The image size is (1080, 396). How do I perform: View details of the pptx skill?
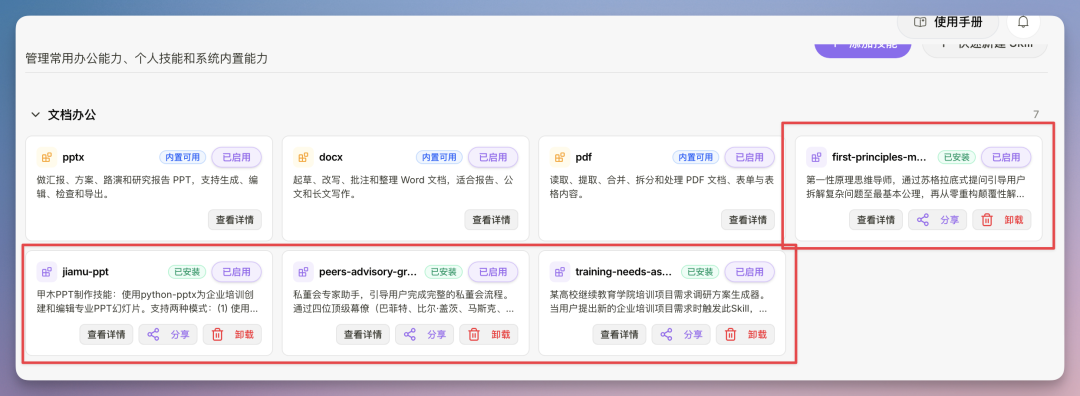click(235, 220)
